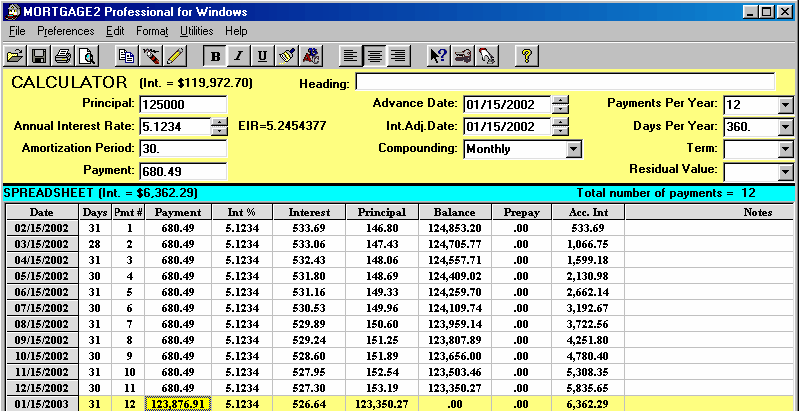Open the Utilities menu
The height and width of the screenshot is (411, 799).
196,31
